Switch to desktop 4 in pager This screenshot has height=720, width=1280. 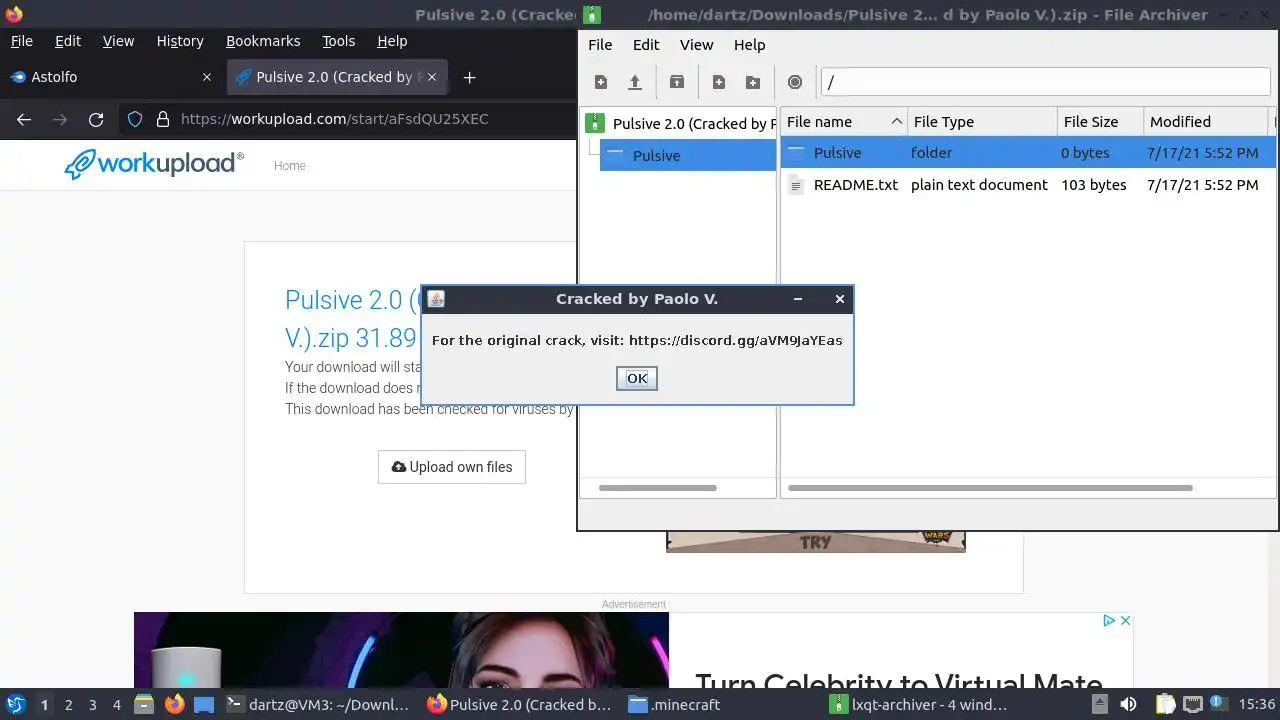(x=116, y=704)
